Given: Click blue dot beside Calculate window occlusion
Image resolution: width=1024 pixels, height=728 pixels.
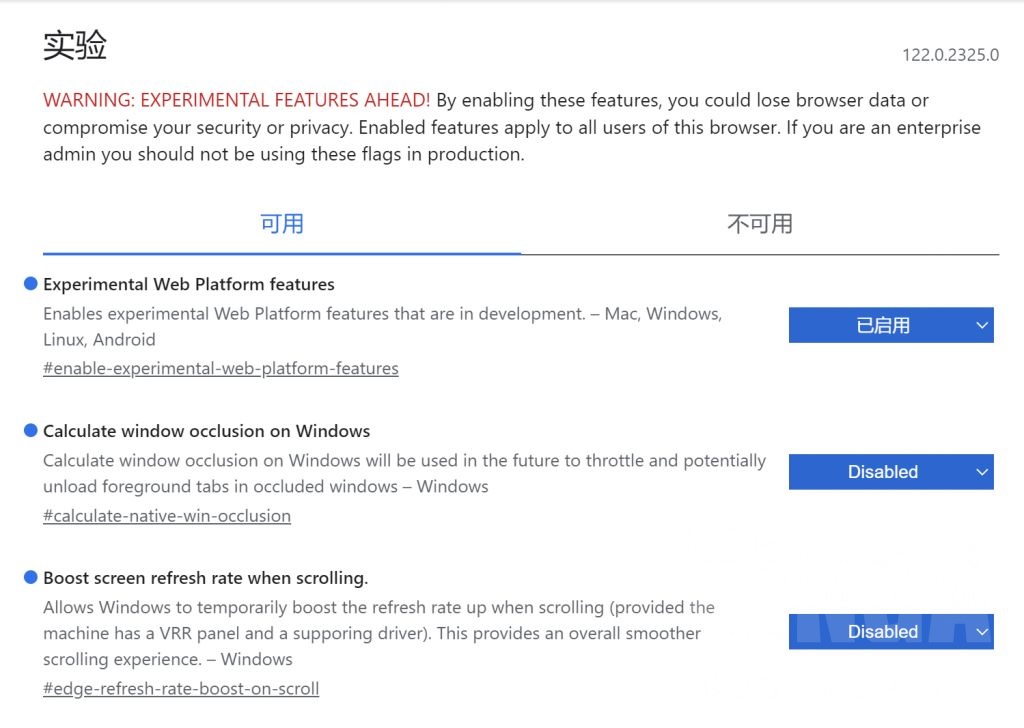Looking at the screenshot, I should click(30, 431).
